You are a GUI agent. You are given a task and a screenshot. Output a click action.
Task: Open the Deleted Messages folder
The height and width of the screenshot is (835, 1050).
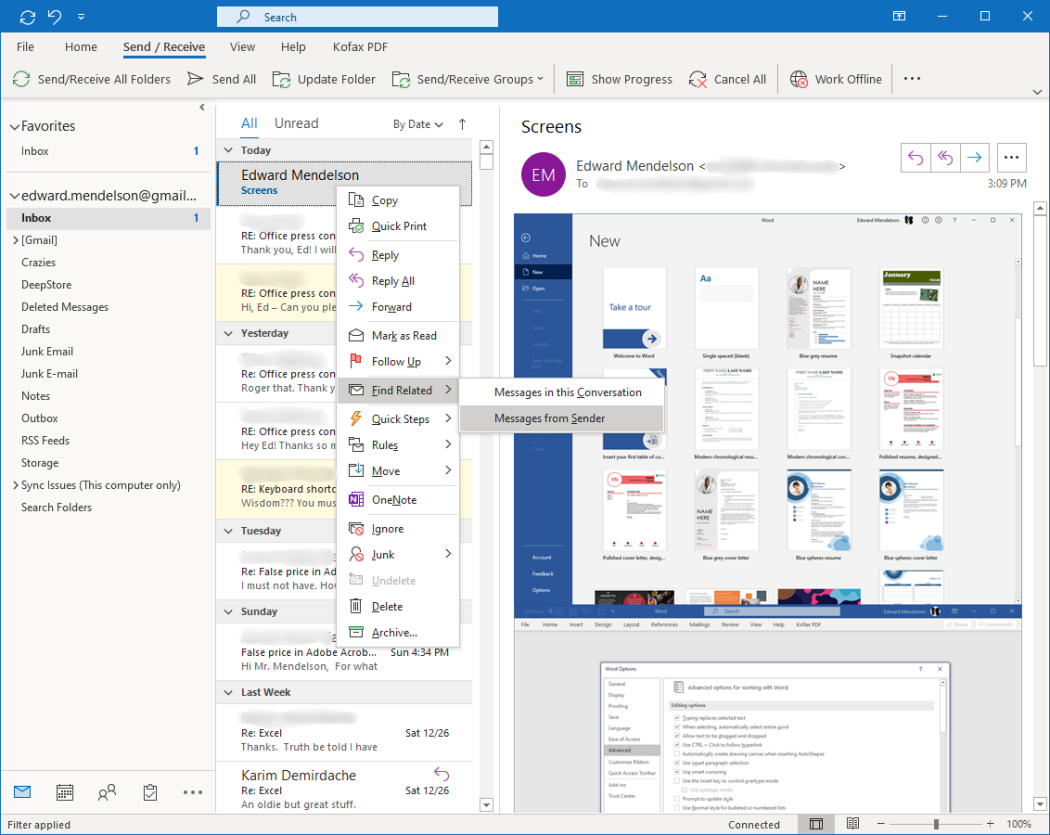click(x=65, y=307)
